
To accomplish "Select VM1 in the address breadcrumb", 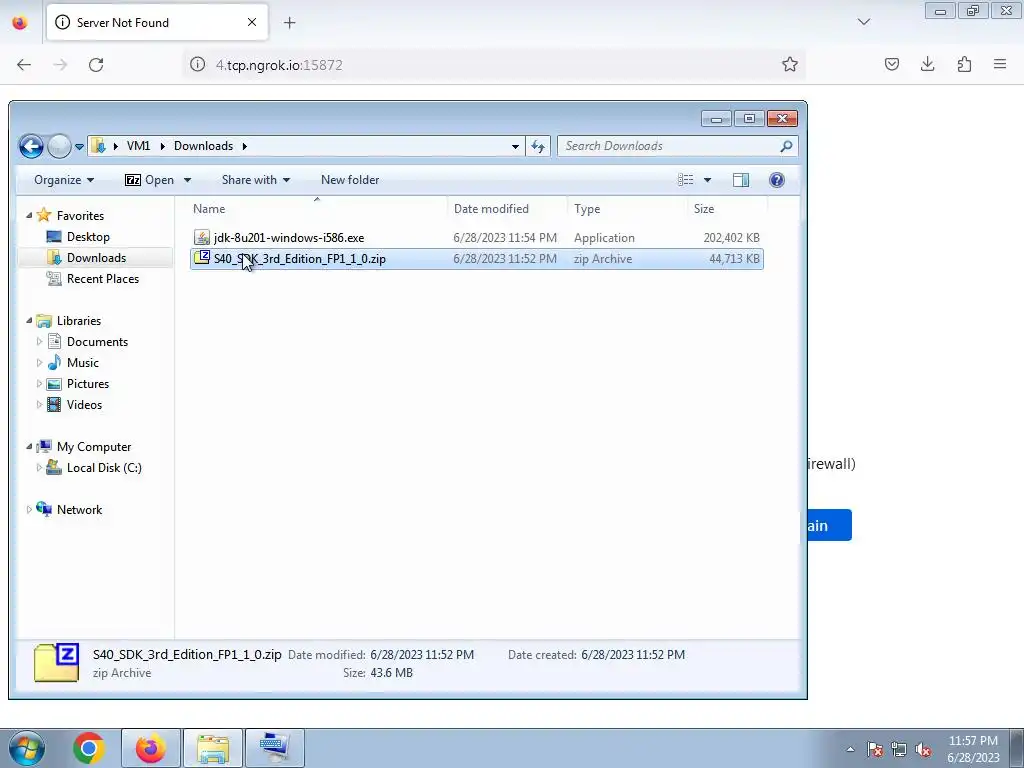I will point(138,146).
